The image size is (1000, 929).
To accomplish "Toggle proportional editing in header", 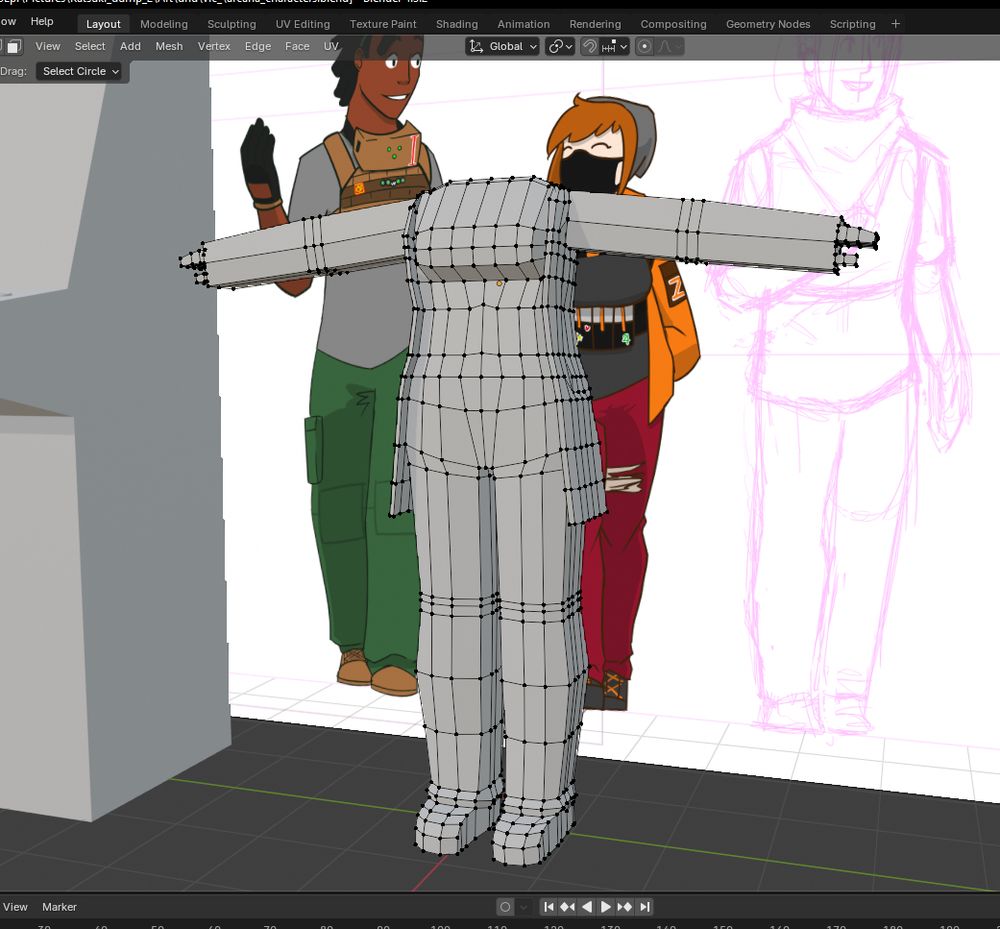I will tap(645, 46).
